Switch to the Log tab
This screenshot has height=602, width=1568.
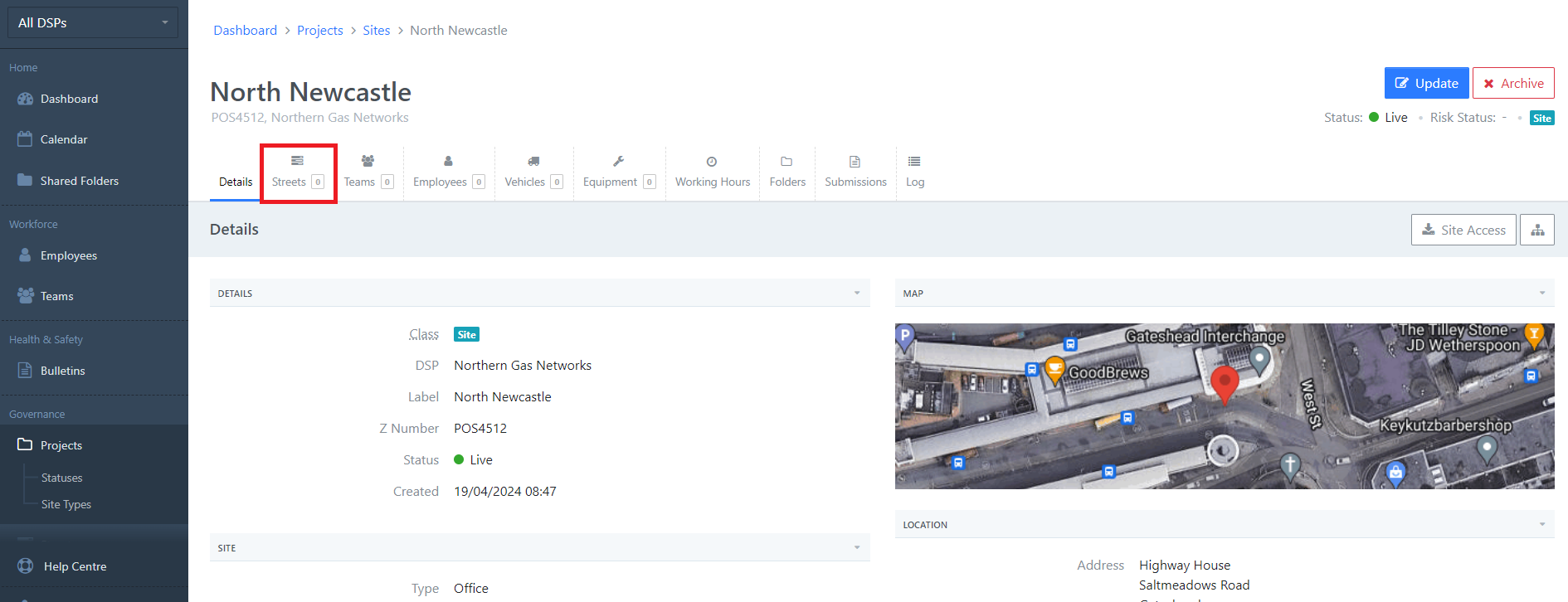coord(915,173)
